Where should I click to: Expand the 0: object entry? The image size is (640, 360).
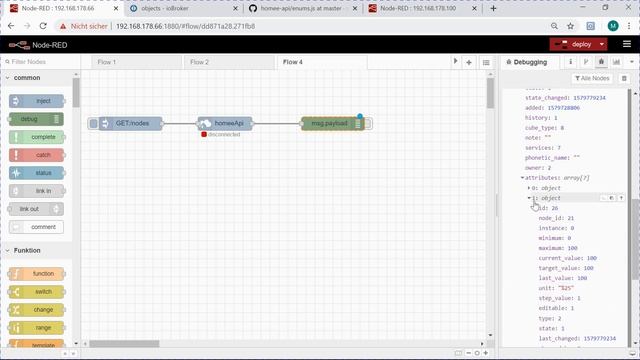click(529, 188)
